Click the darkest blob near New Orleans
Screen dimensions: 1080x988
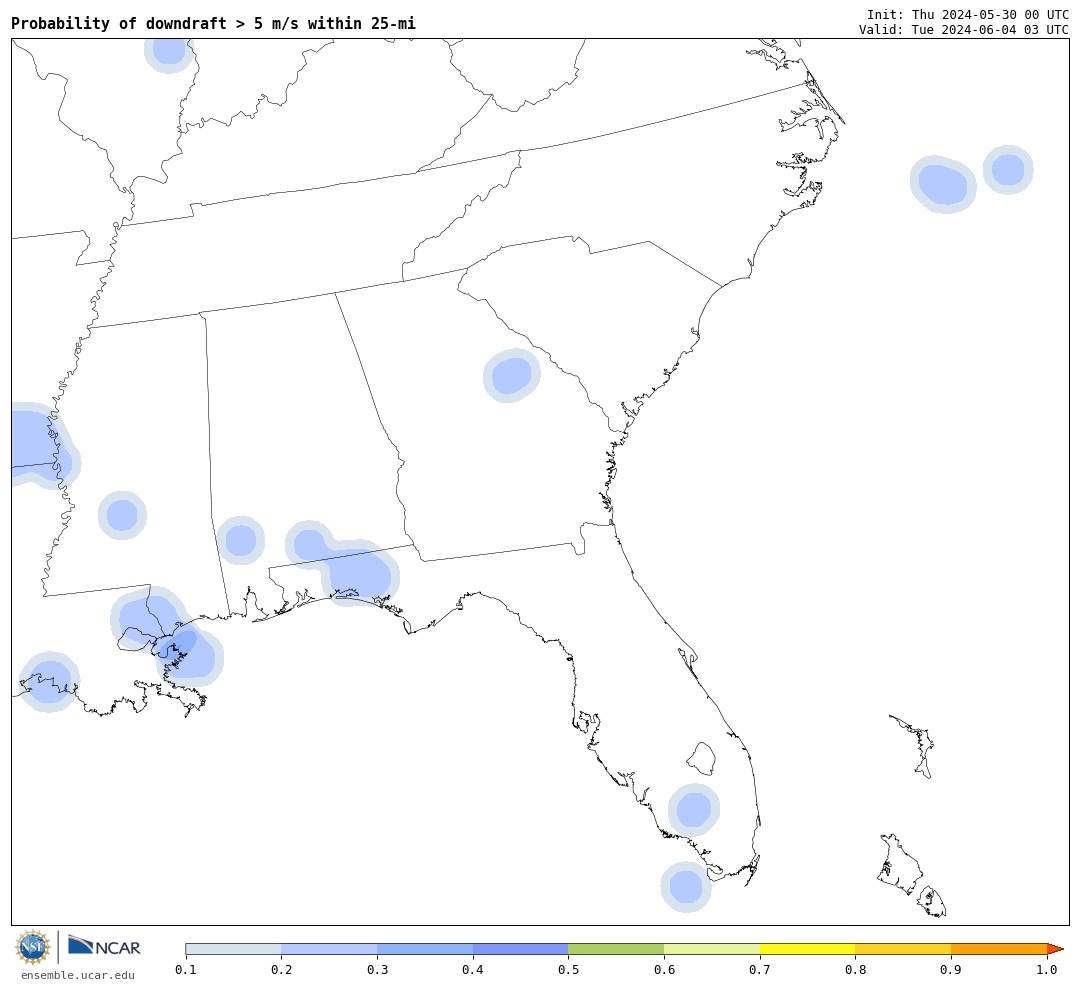181,646
